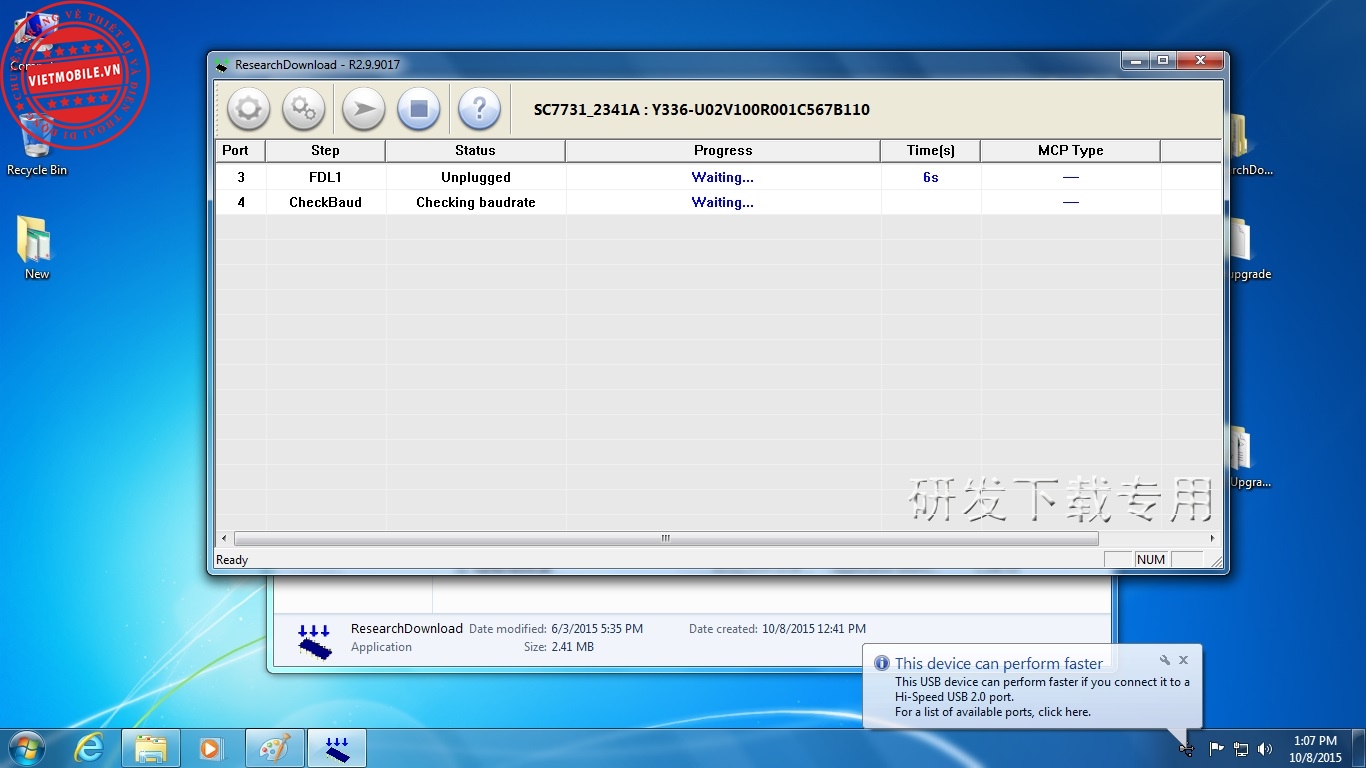This screenshot has height=768, width=1366.
Task: Open Paint from the taskbar
Action: pyautogui.click(x=273, y=748)
